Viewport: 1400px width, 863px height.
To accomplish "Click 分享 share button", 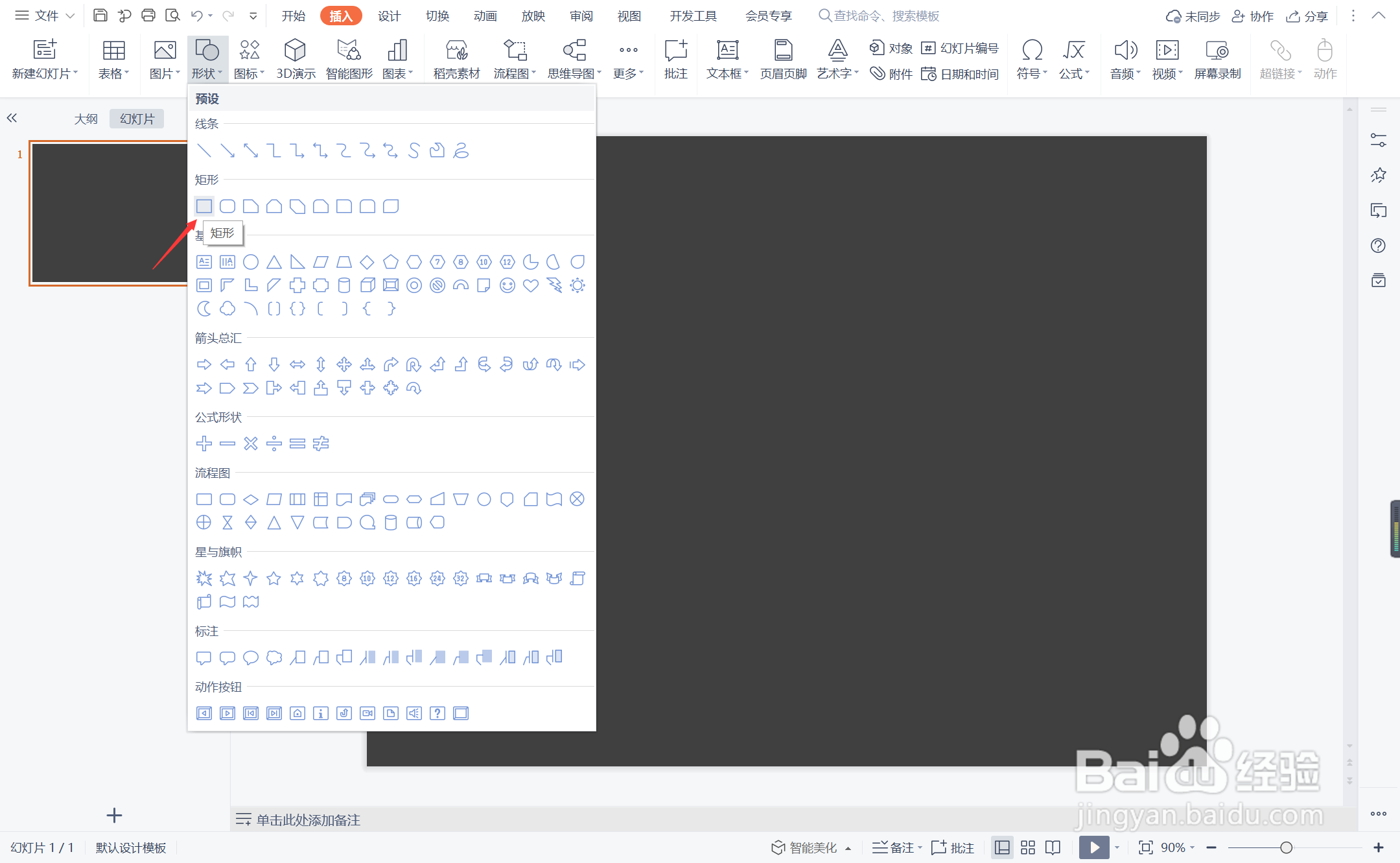I will pyautogui.click(x=1307, y=16).
